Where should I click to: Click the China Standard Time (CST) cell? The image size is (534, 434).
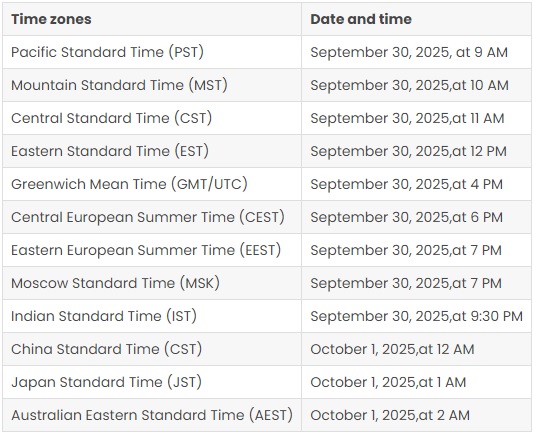tap(152, 349)
